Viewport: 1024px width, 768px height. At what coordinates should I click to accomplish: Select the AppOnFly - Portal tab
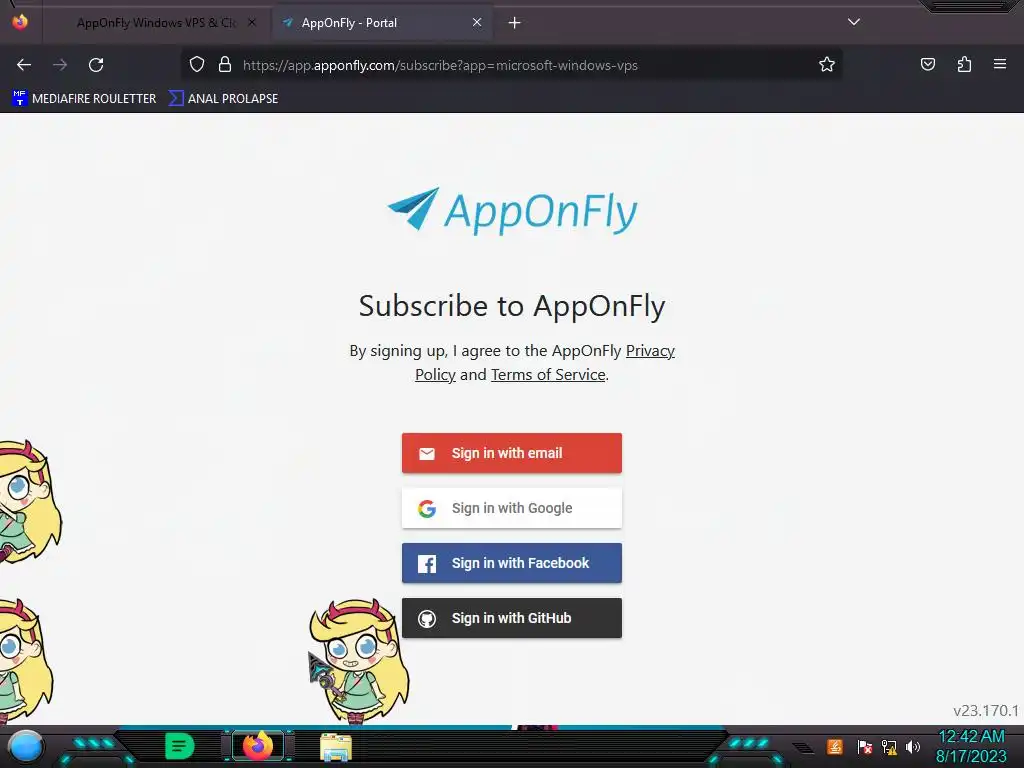(x=382, y=23)
